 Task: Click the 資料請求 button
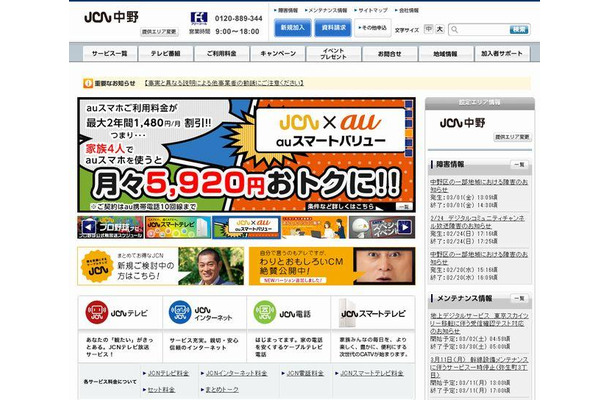[x=333, y=28]
